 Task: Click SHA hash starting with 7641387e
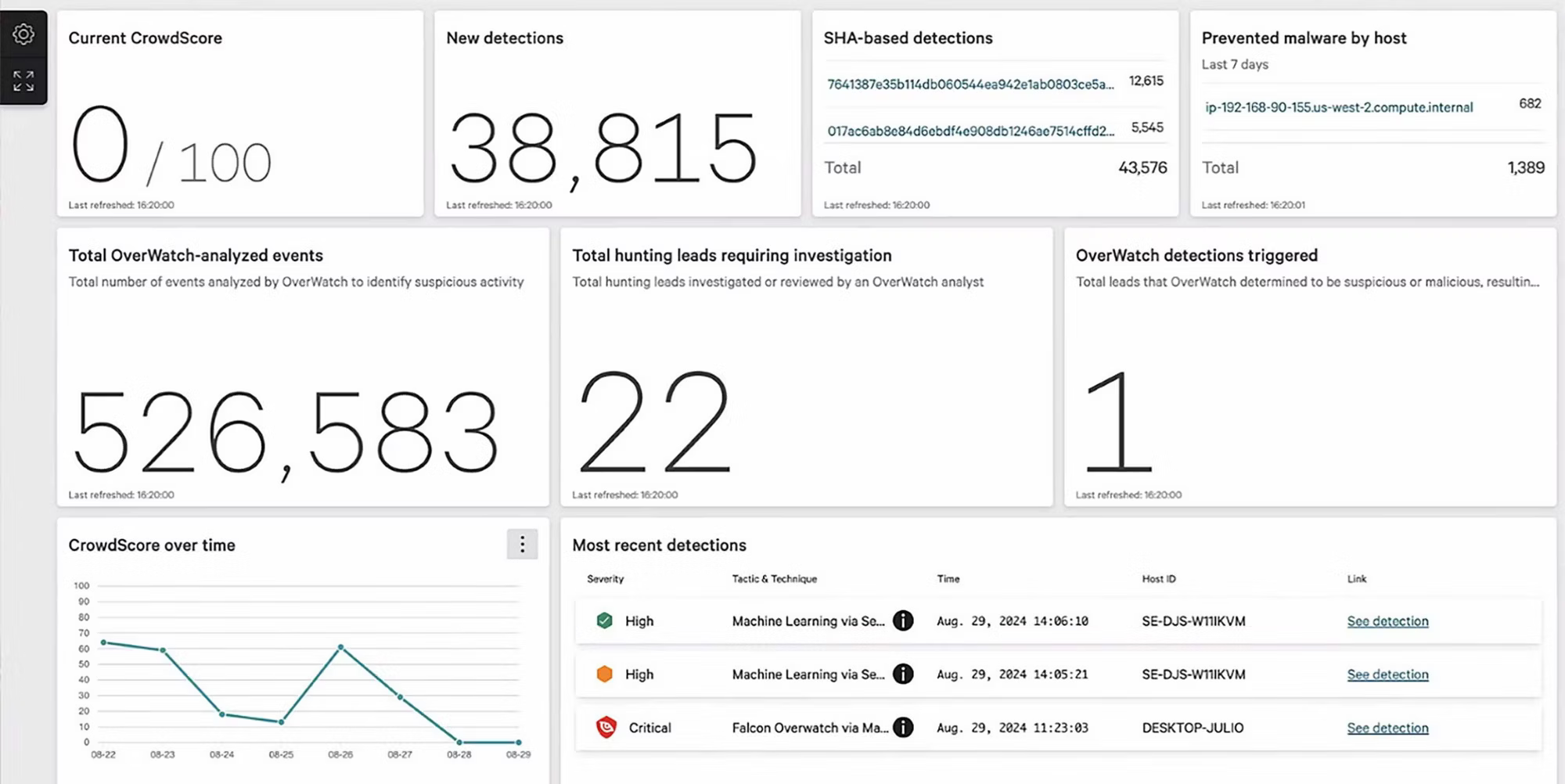pyautogui.click(x=970, y=85)
